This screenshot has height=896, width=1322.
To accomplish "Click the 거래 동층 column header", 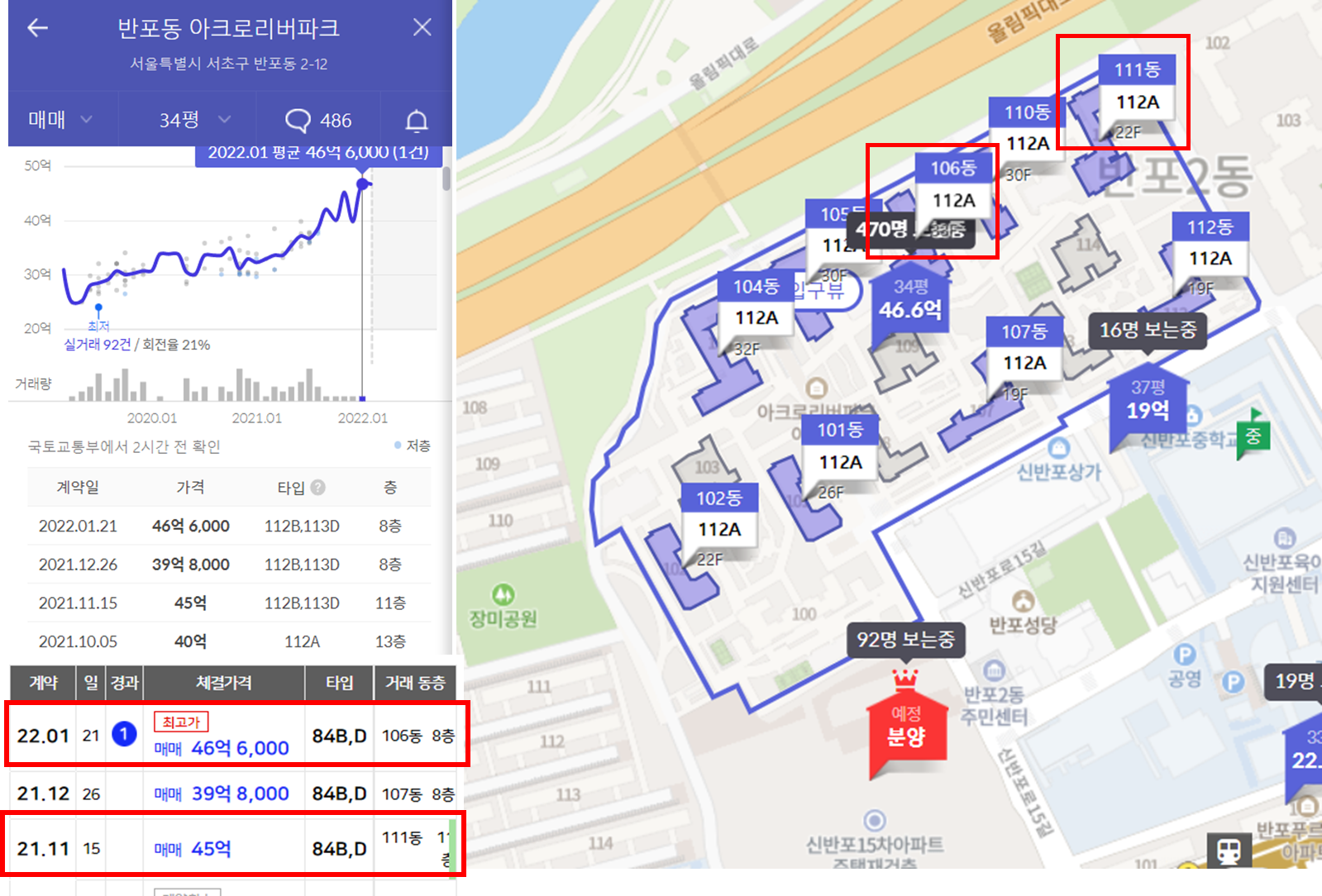I will click(x=414, y=683).
